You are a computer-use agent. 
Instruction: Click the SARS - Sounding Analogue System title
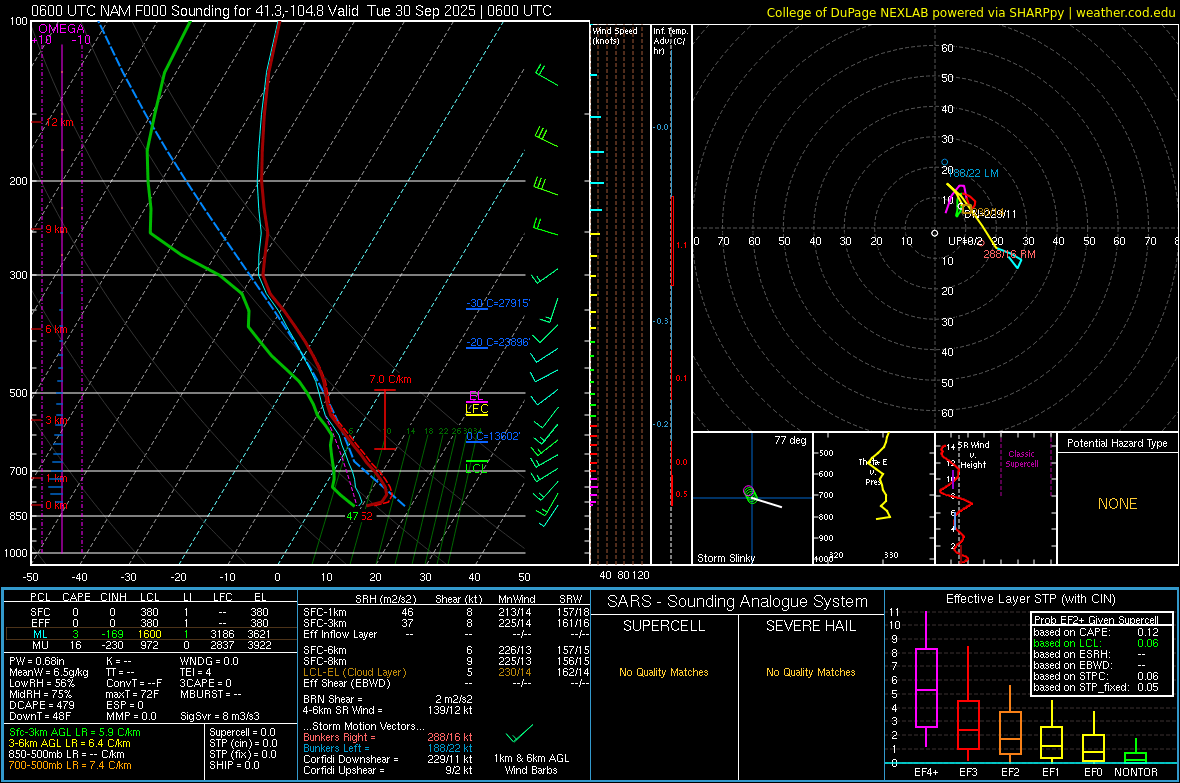click(x=738, y=602)
